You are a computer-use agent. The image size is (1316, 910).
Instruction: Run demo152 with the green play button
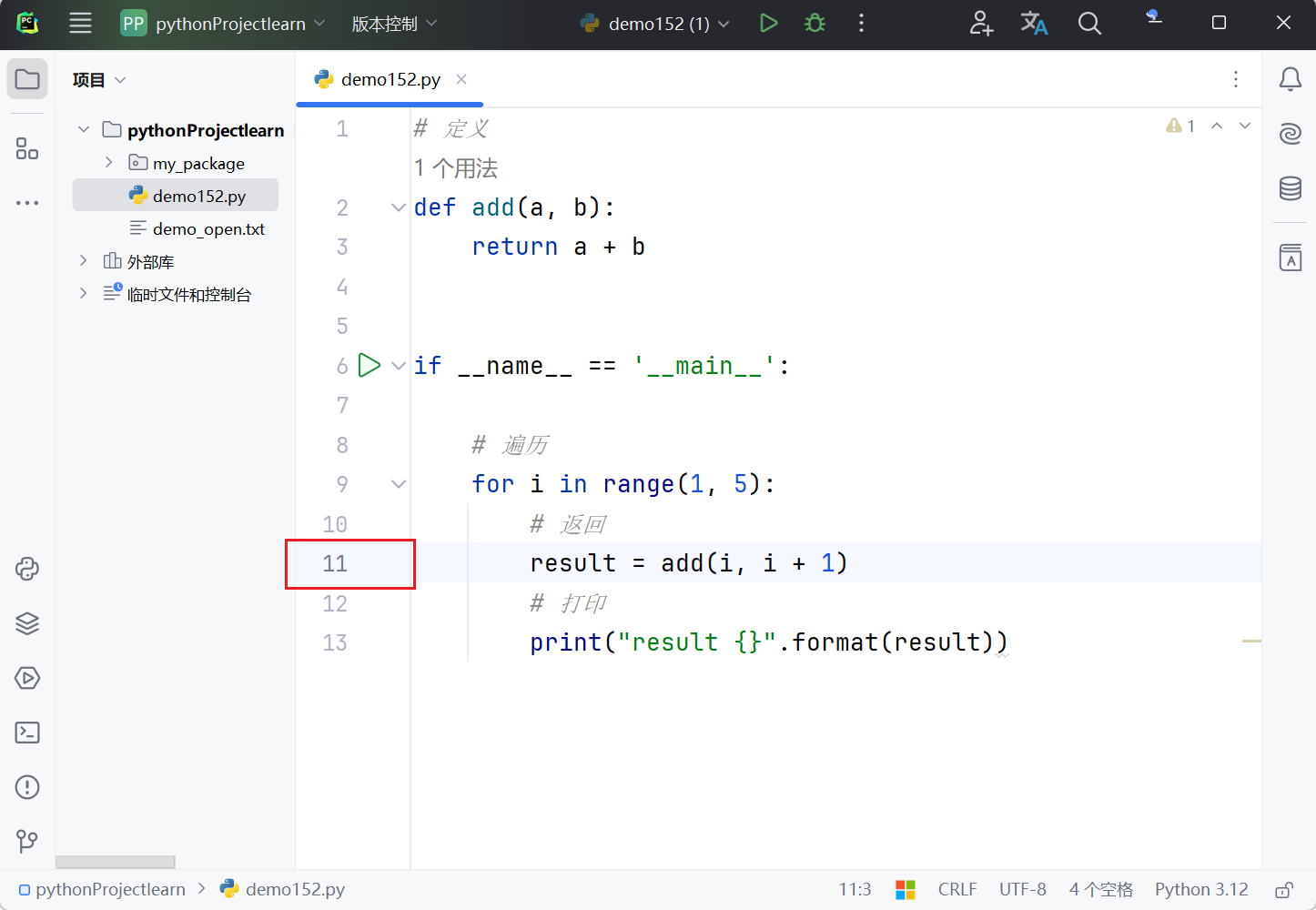point(769,24)
